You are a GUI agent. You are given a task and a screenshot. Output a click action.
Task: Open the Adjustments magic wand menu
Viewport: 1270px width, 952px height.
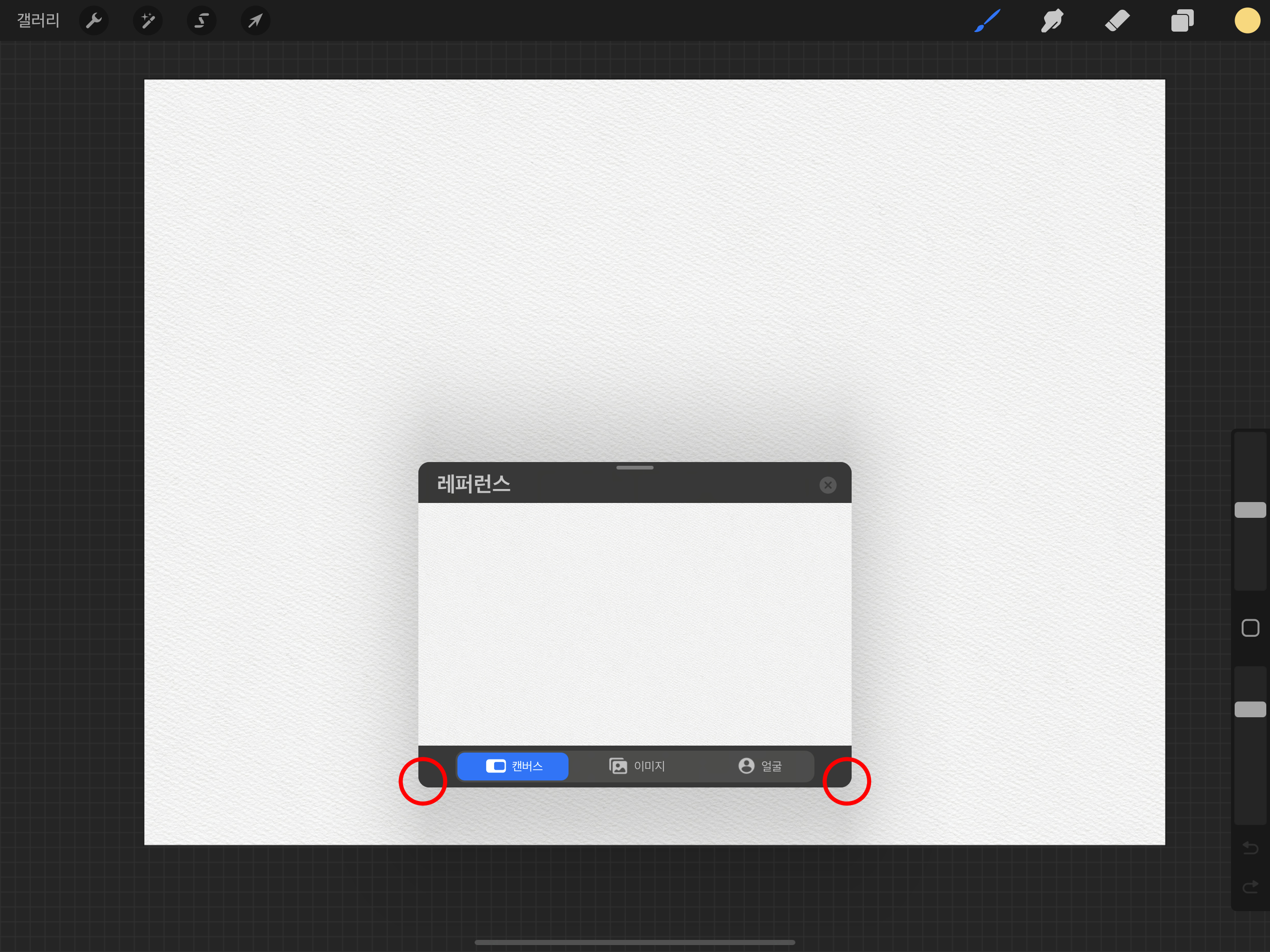point(147,20)
